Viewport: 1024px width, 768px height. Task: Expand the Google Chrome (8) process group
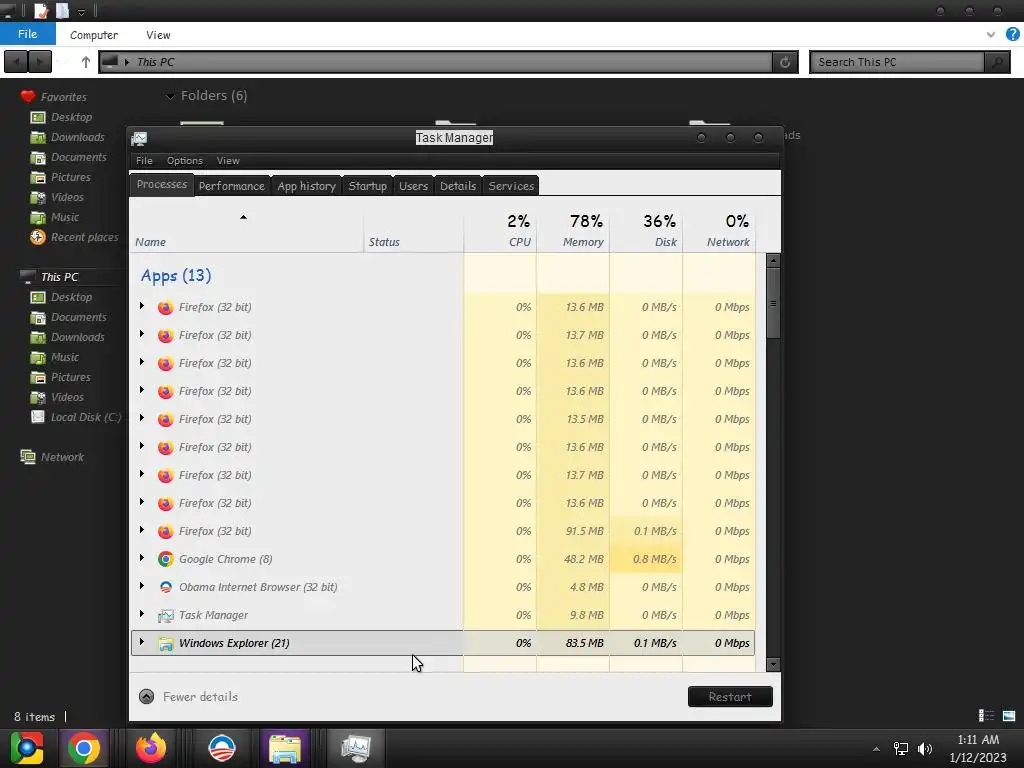point(142,558)
